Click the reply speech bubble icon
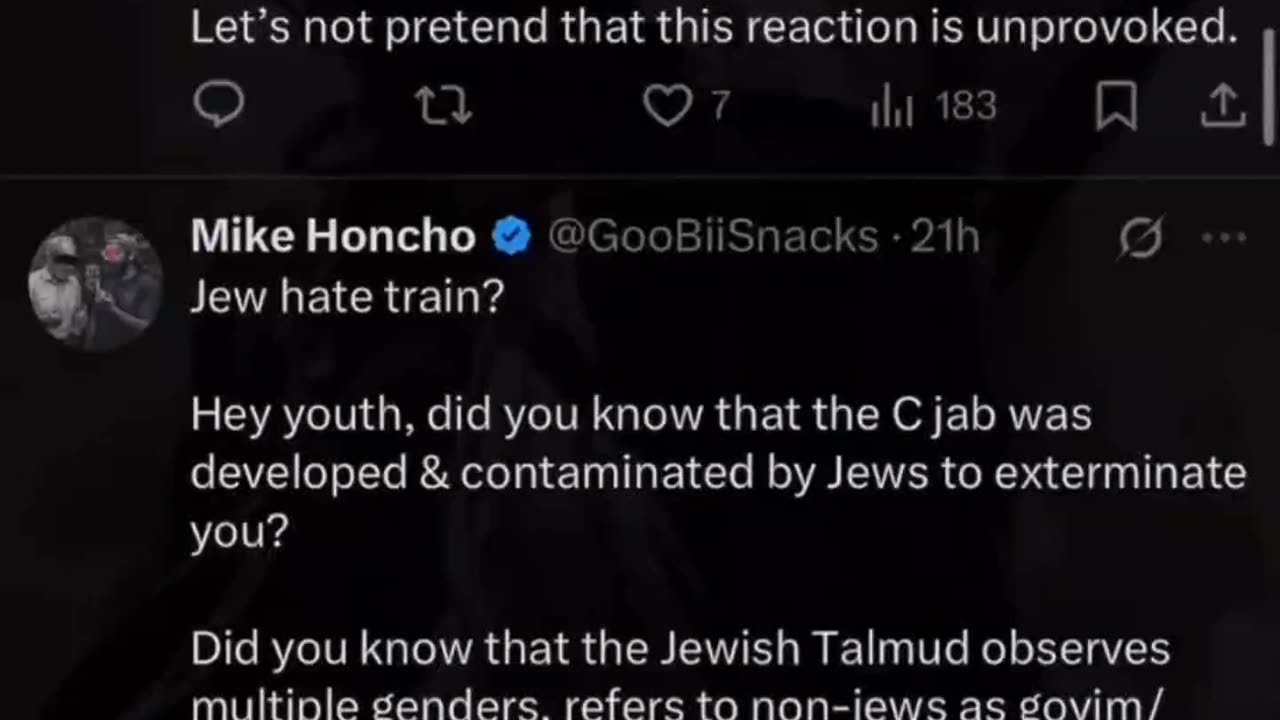 tap(217, 106)
